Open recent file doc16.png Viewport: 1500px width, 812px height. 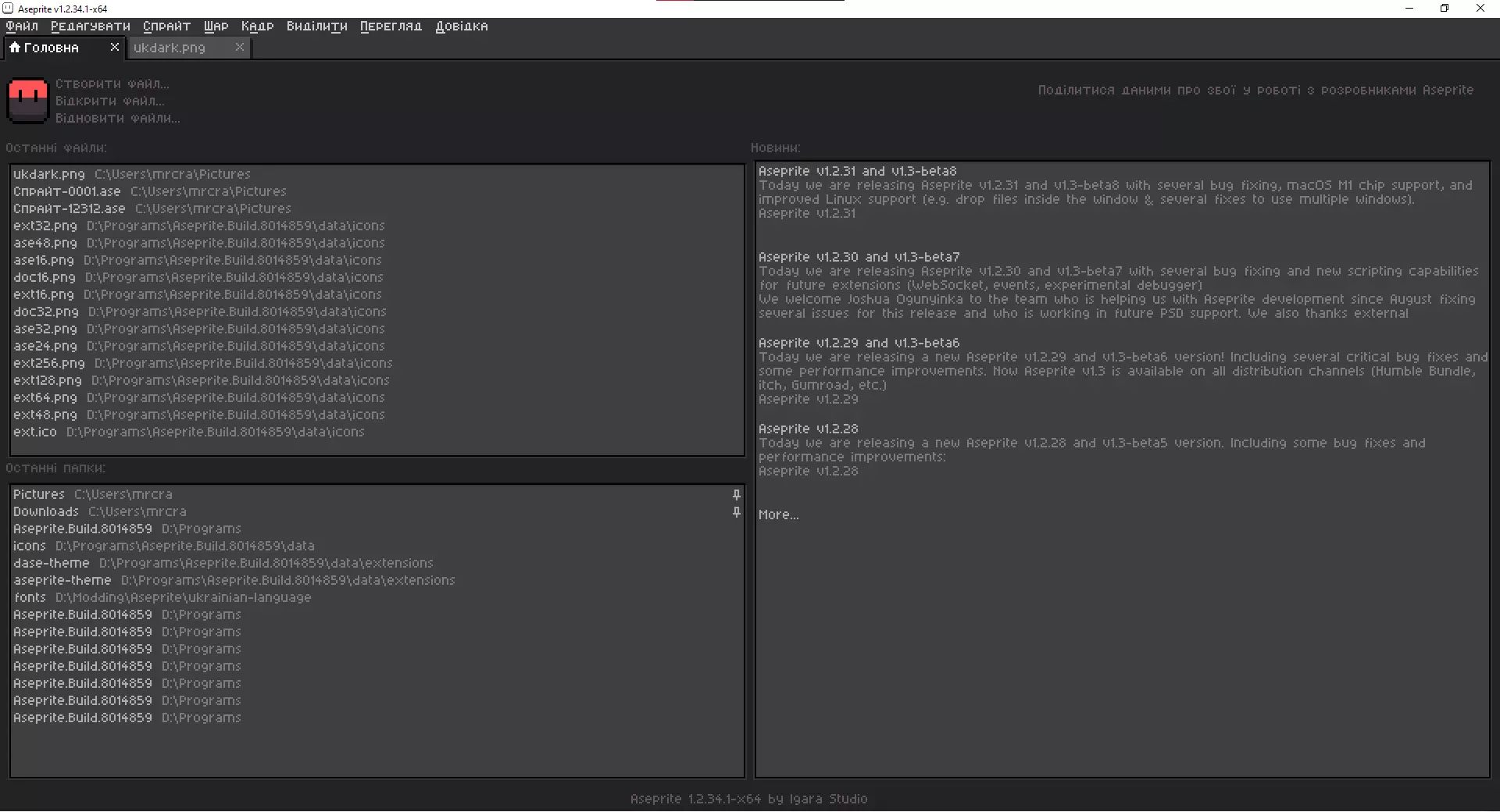click(377, 278)
